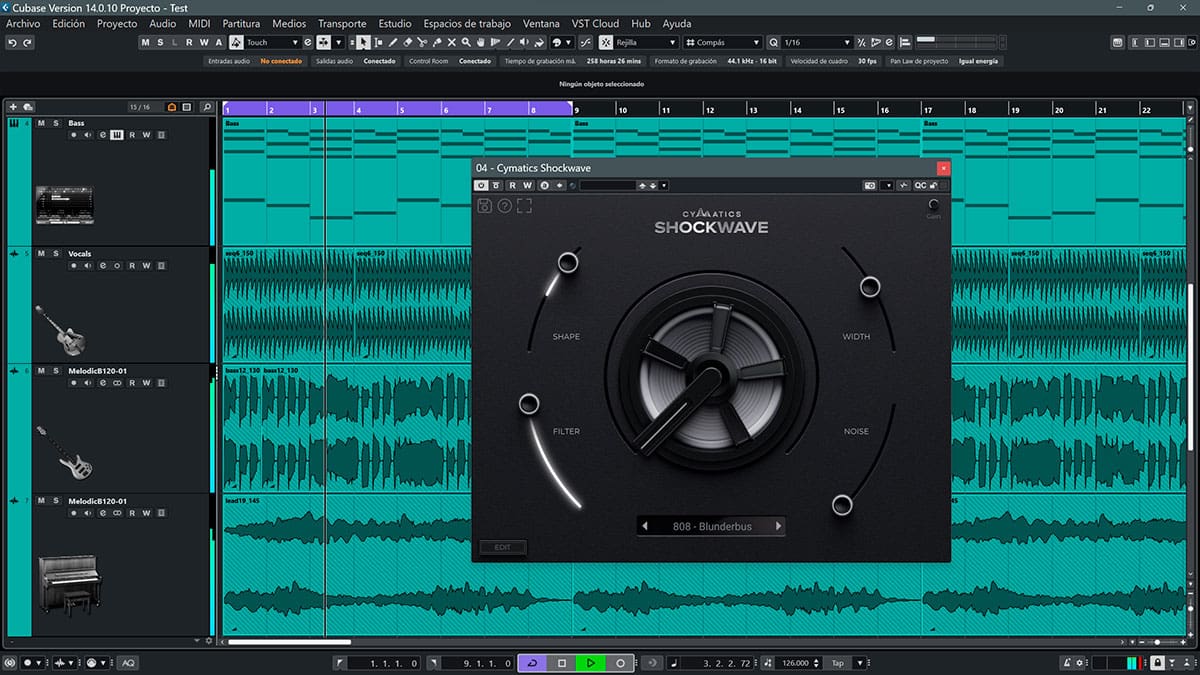
Task: Select the Zoom magnifier tool
Action: 466,42
